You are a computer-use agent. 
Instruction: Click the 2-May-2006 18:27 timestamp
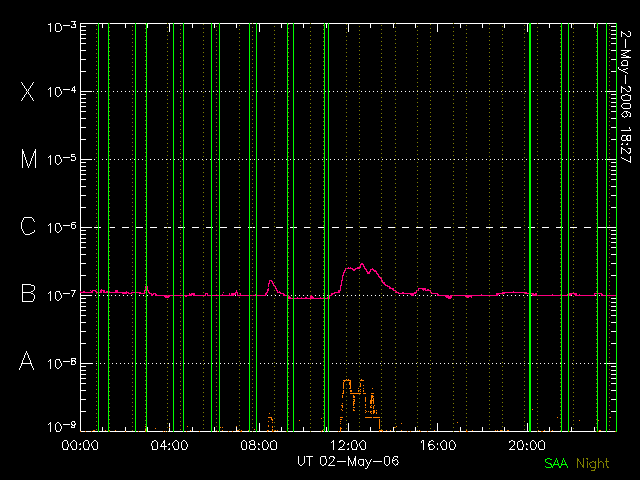(625, 97)
